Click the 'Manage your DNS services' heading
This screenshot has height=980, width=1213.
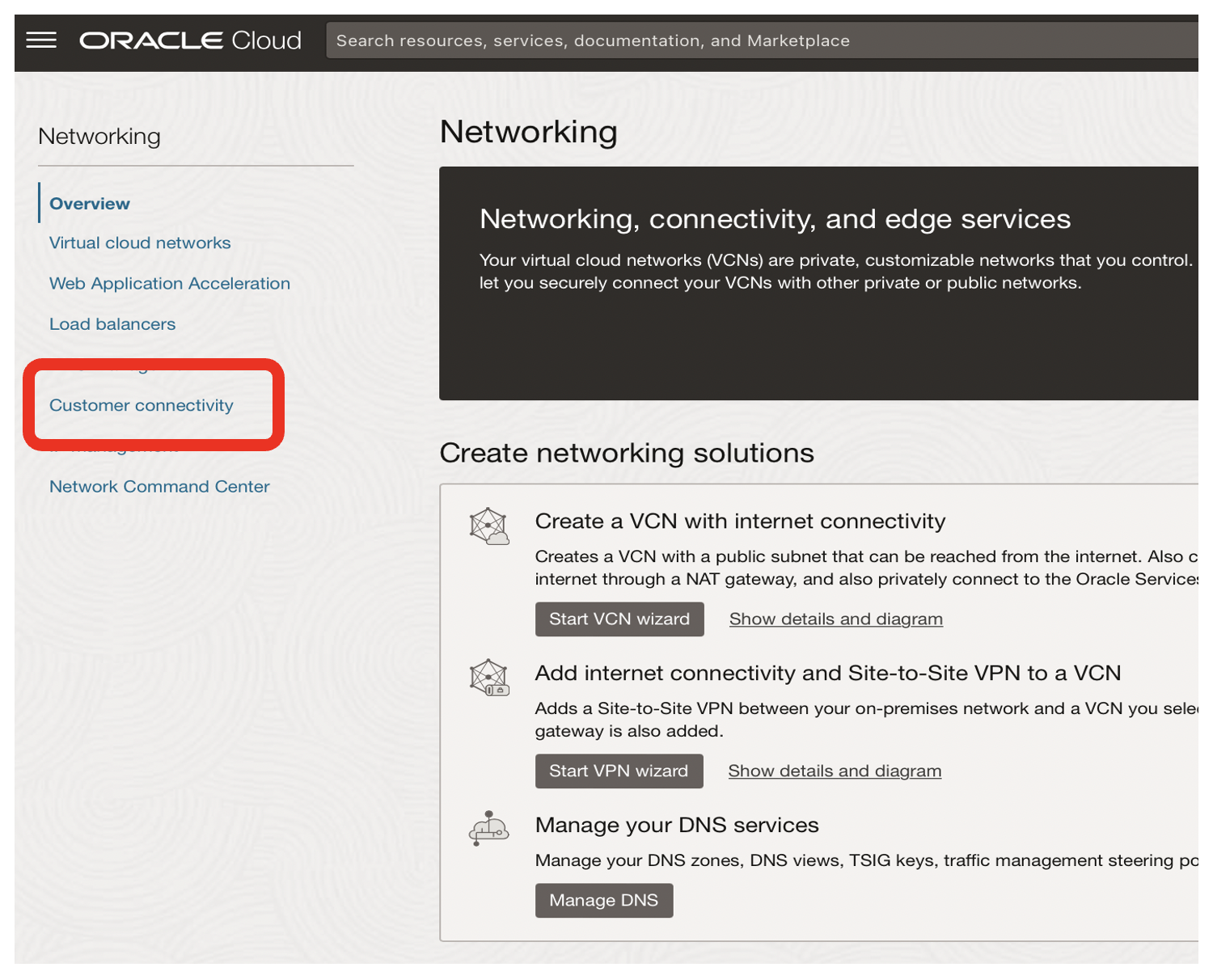coord(677,825)
